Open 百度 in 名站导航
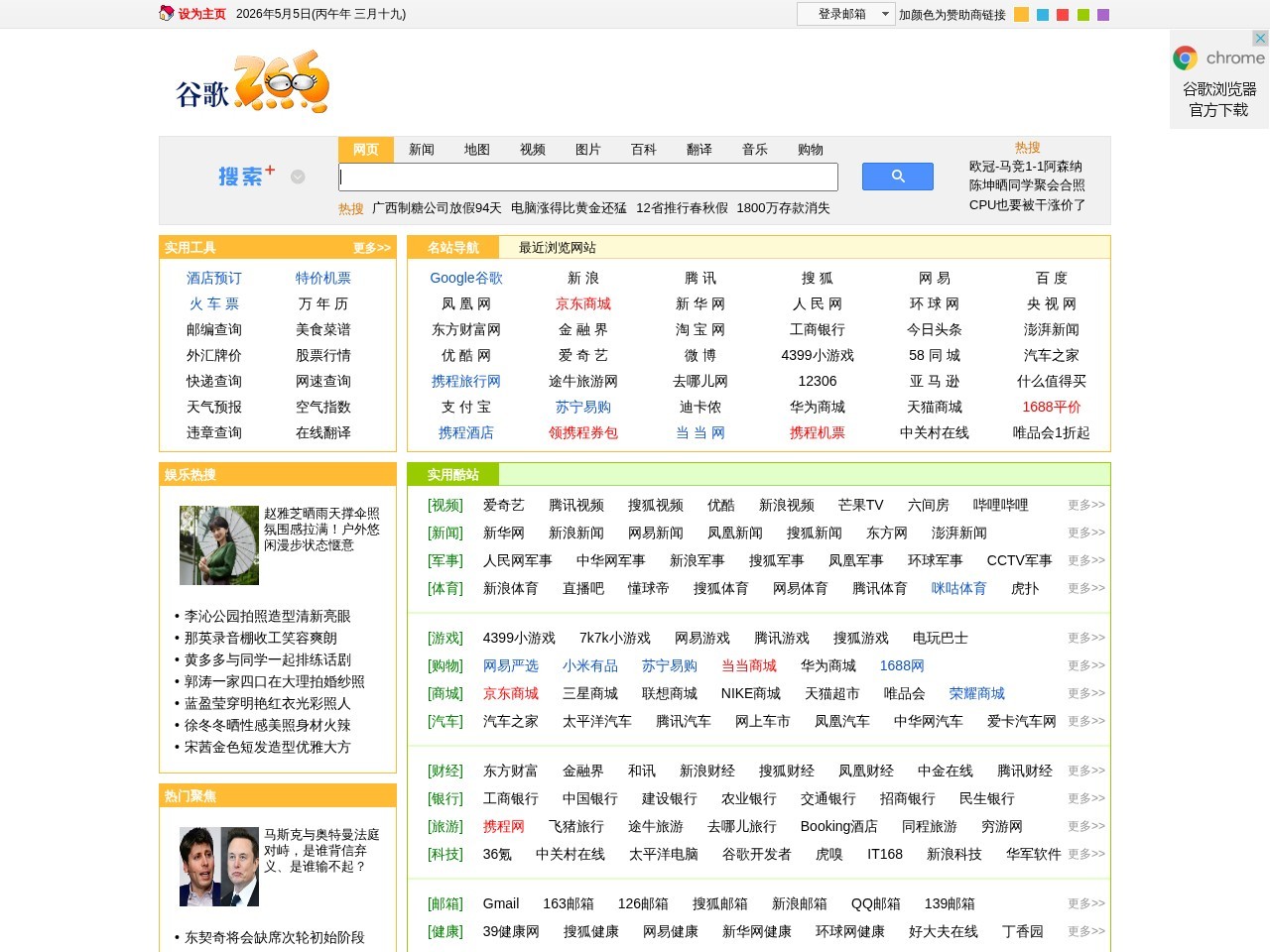Screen dimensions: 1270x952 (1052, 278)
